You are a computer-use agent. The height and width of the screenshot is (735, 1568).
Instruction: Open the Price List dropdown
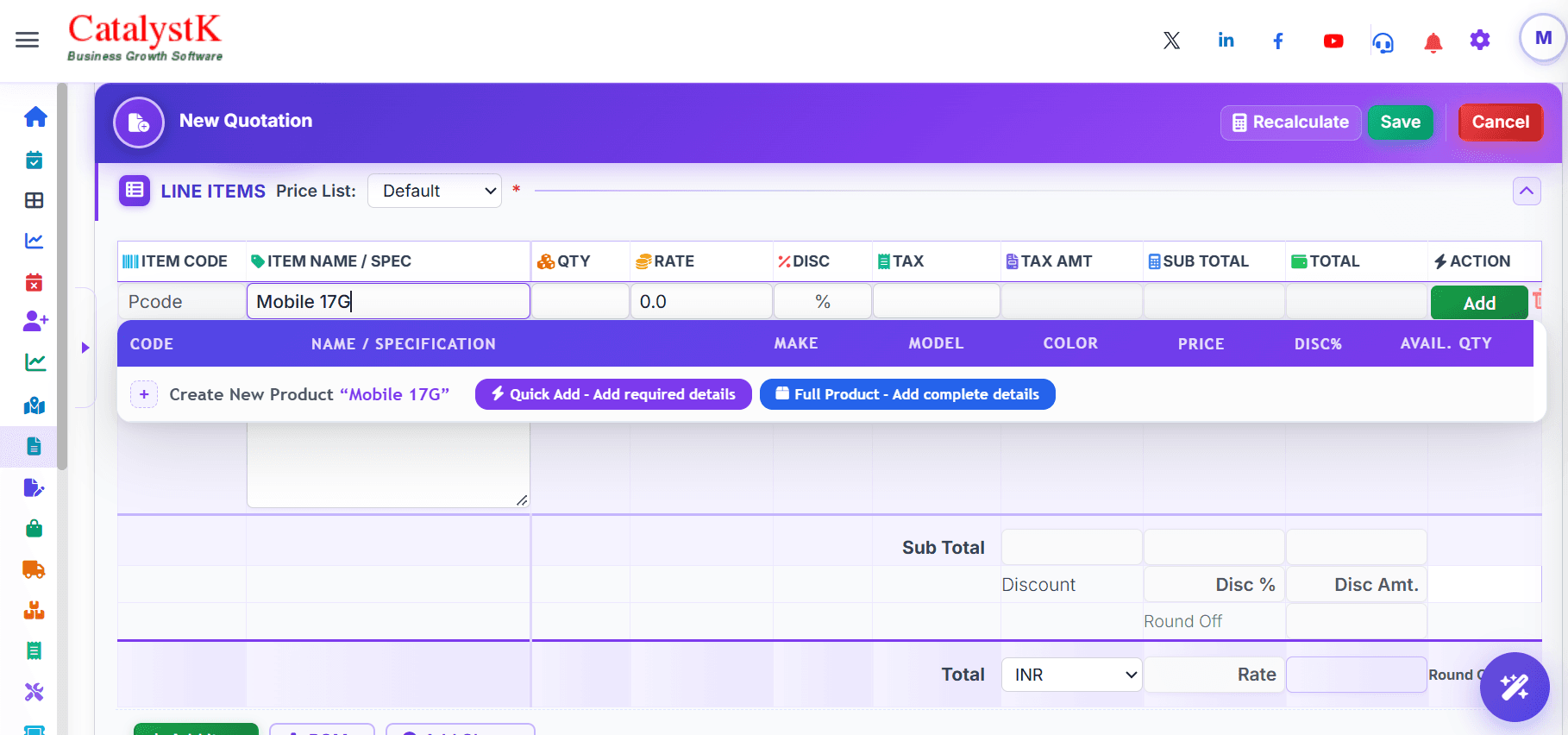tap(435, 191)
